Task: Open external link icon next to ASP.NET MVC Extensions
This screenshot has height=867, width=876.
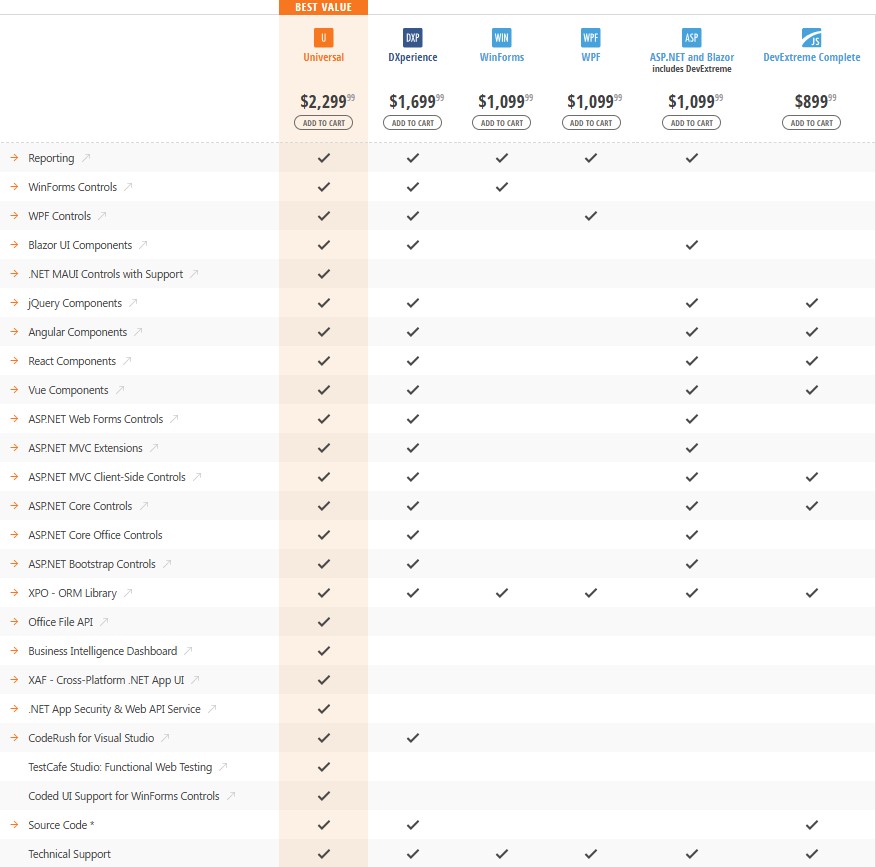Action: [154, 448]
